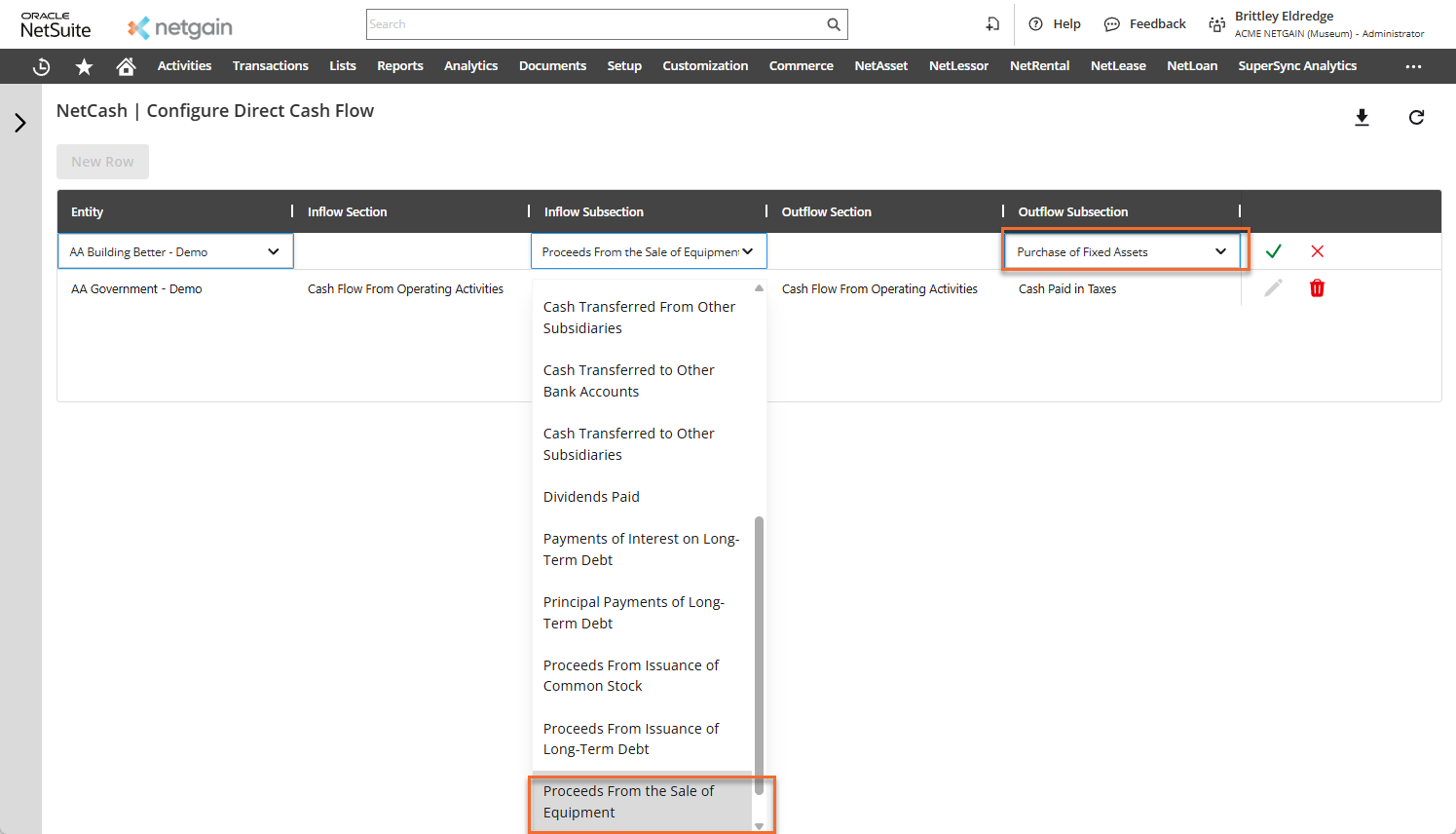
Task: Open the Shortcuts star icon
Action: point(84,66)
